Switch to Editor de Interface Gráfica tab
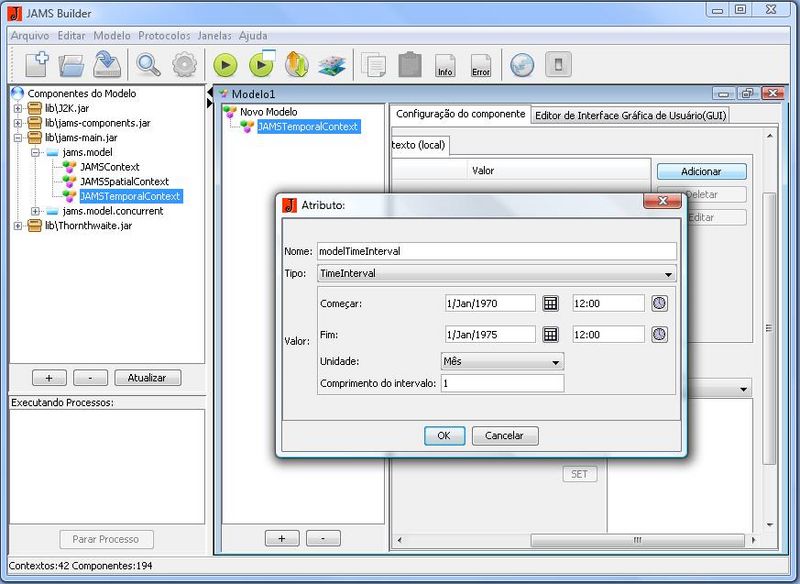 click(631, 115)
